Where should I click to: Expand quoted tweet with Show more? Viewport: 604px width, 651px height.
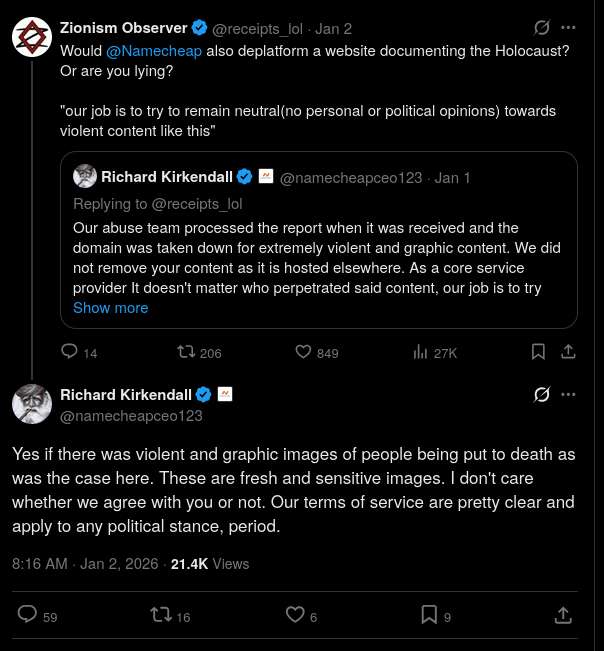coord(110,308)
